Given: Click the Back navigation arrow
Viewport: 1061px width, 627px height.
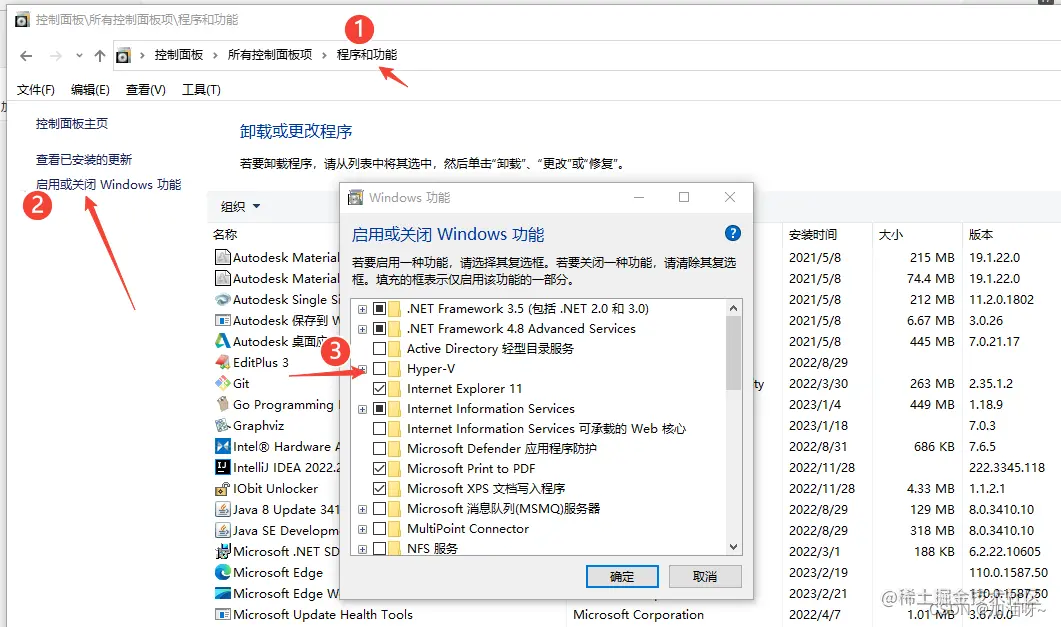Looking at the screenshot, I should pos(26,55).
